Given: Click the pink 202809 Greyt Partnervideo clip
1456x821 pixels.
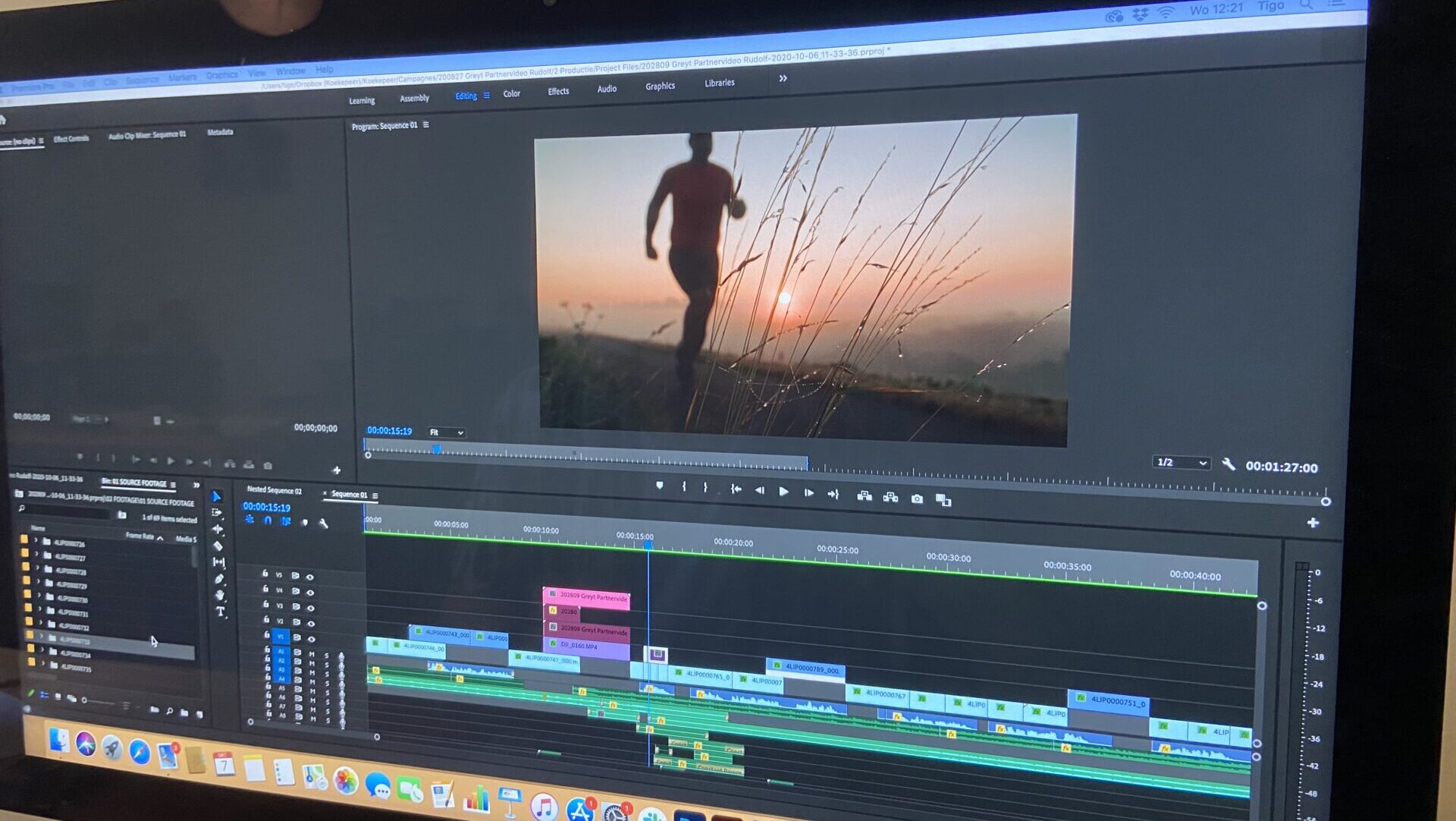Looking at the screenshot, I should tap(587, 598).
